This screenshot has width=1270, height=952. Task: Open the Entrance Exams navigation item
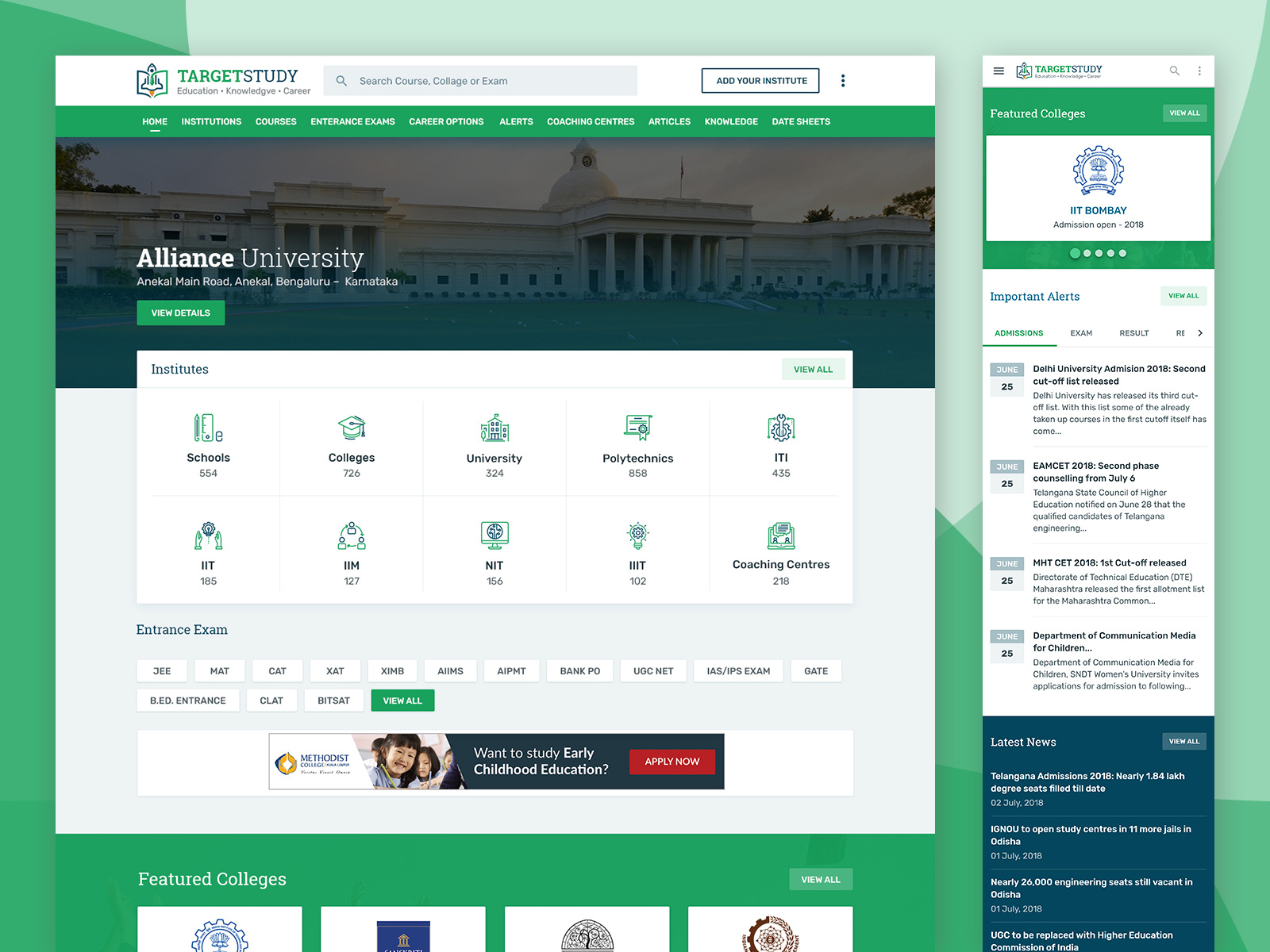pos(352,121)
